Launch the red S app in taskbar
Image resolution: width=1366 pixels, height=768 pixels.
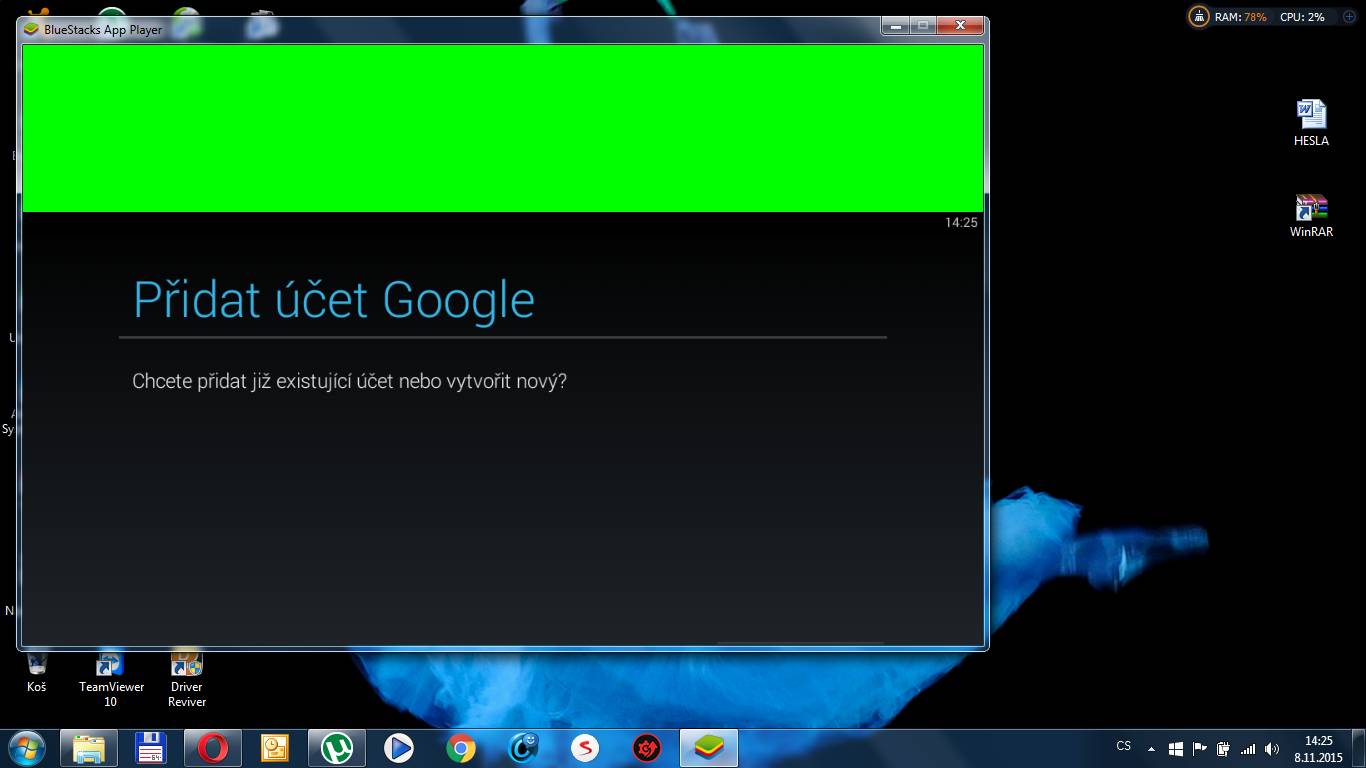pos(585,748)
